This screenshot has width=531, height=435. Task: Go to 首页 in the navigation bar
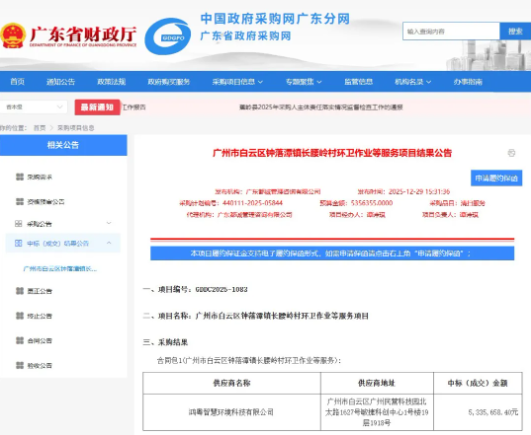pyautogui.click(x=17, y=82)
